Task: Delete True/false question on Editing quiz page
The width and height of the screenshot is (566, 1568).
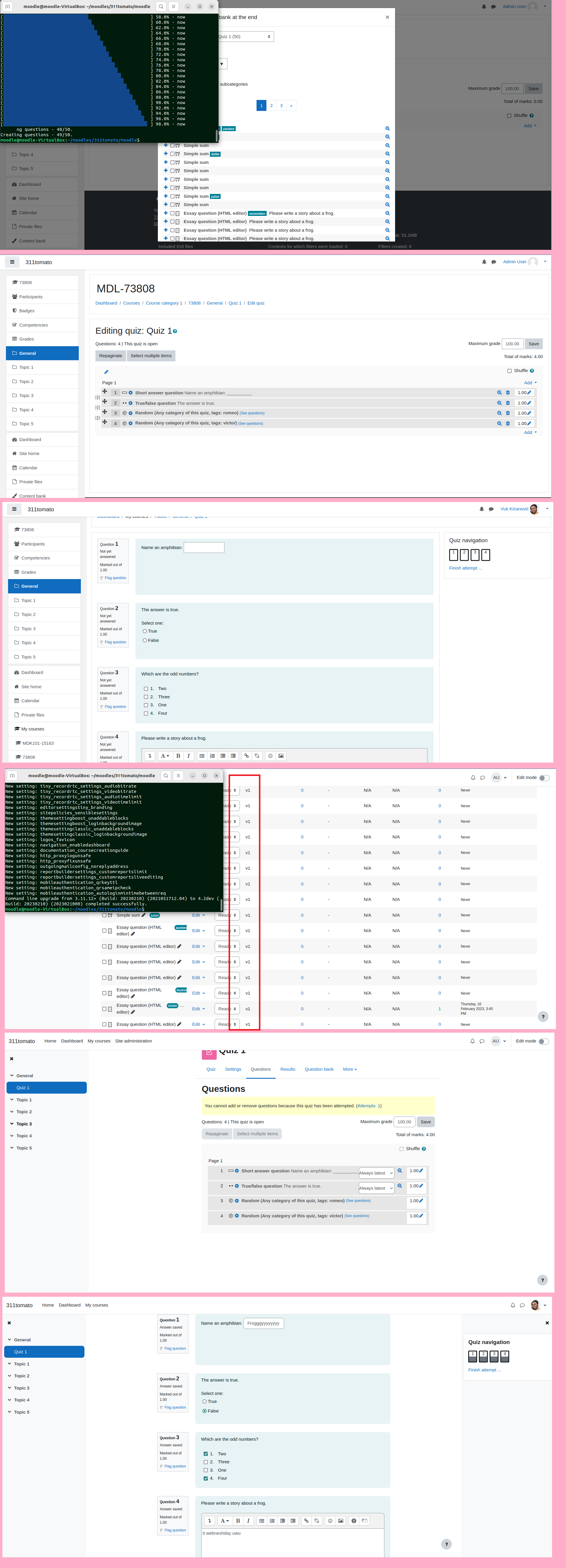Action: pyautogui.click(x=507, y=403)
